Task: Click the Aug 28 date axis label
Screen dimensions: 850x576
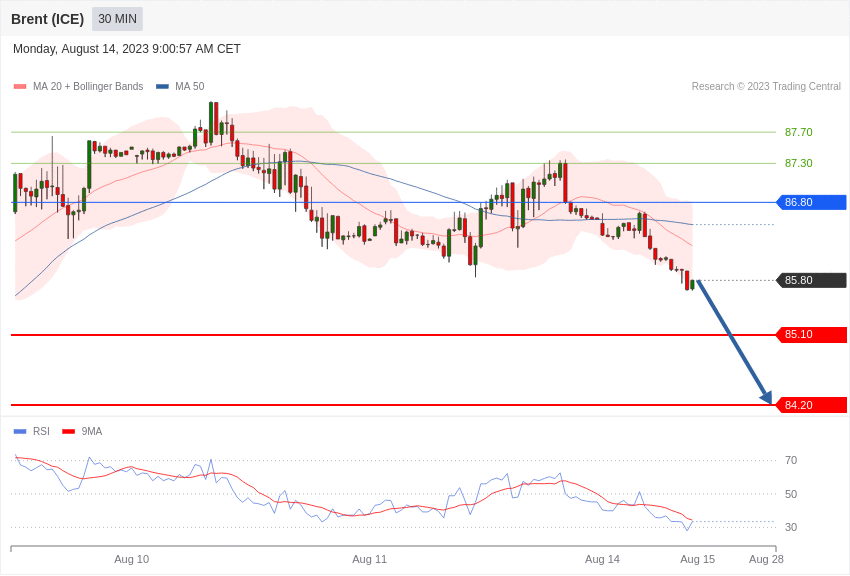Action: click(x=766, y=559)
